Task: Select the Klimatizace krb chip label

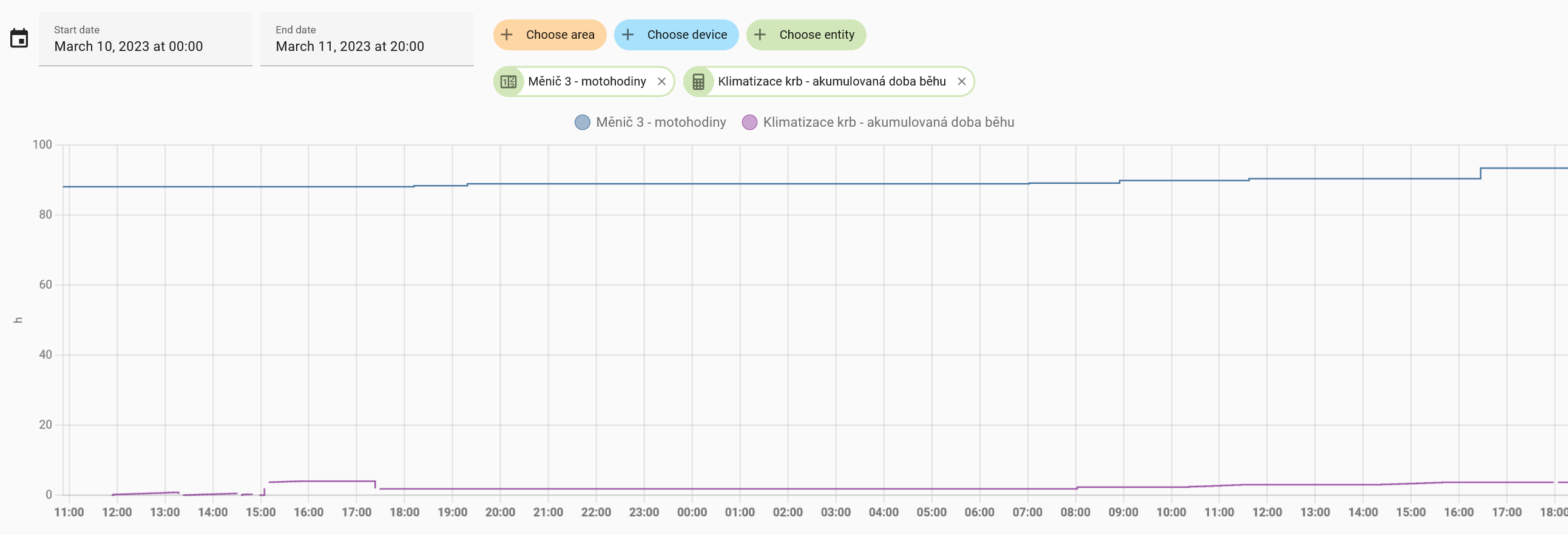Action: pos(831,81)
